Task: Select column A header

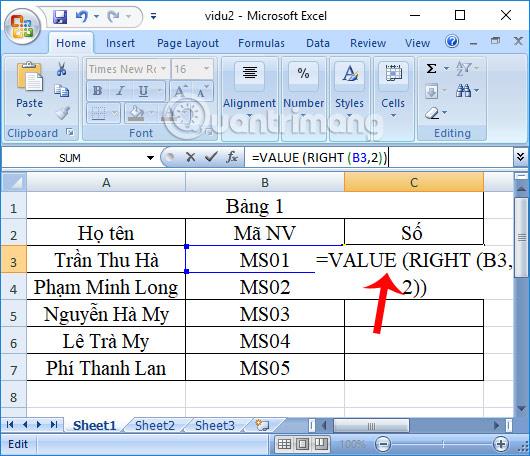Action: [x=106, y=182]
